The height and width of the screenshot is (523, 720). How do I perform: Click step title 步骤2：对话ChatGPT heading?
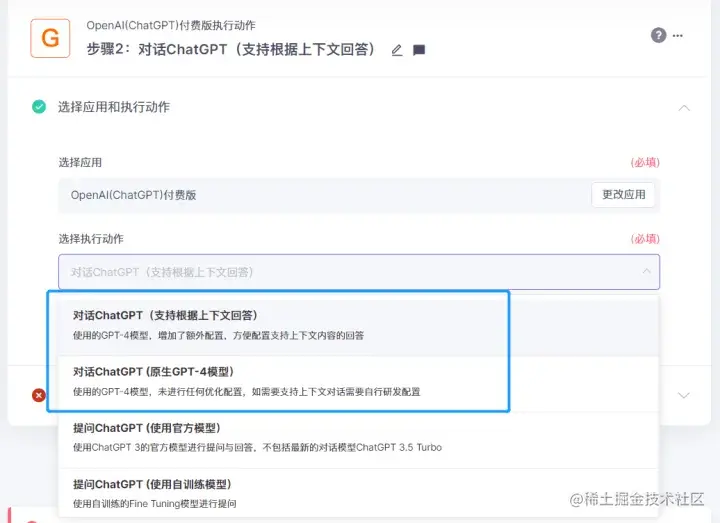point(232,49)
